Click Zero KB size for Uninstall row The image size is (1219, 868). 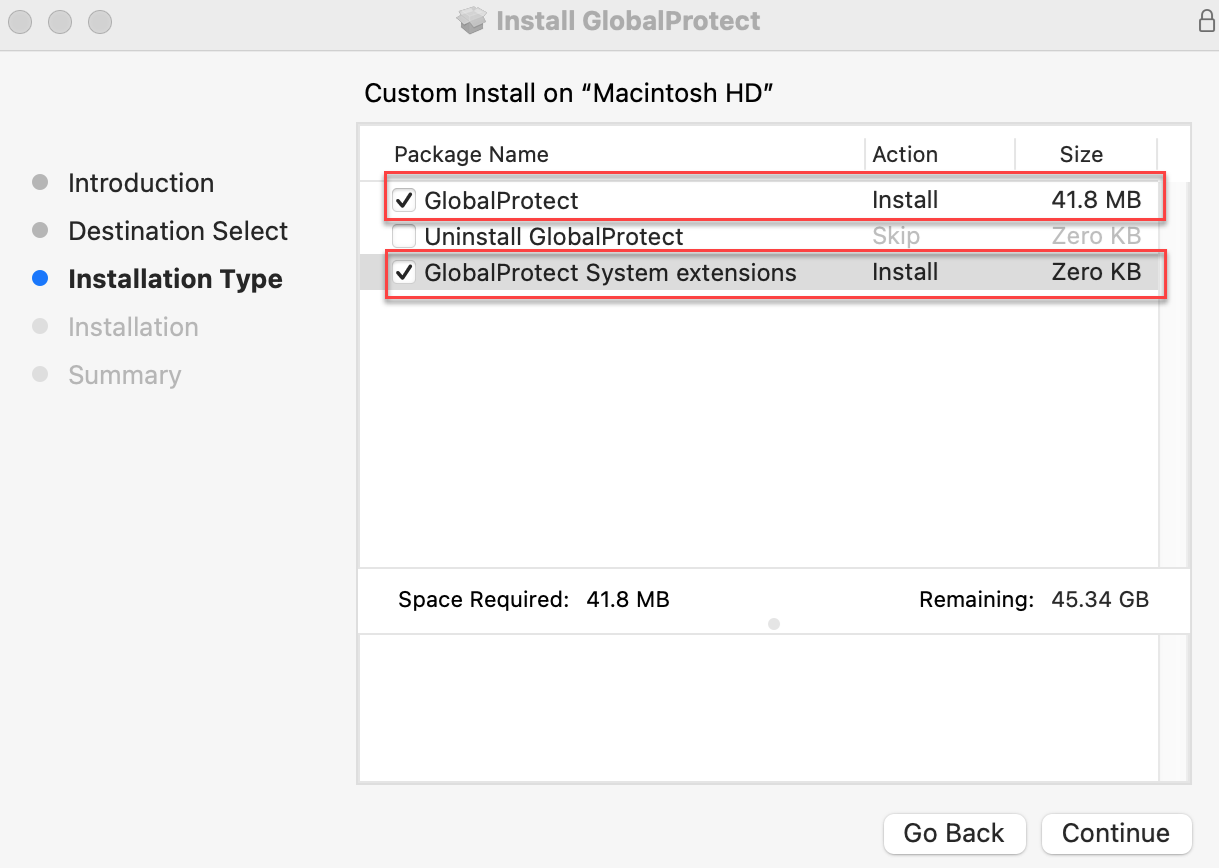[x=1096, y=237]
